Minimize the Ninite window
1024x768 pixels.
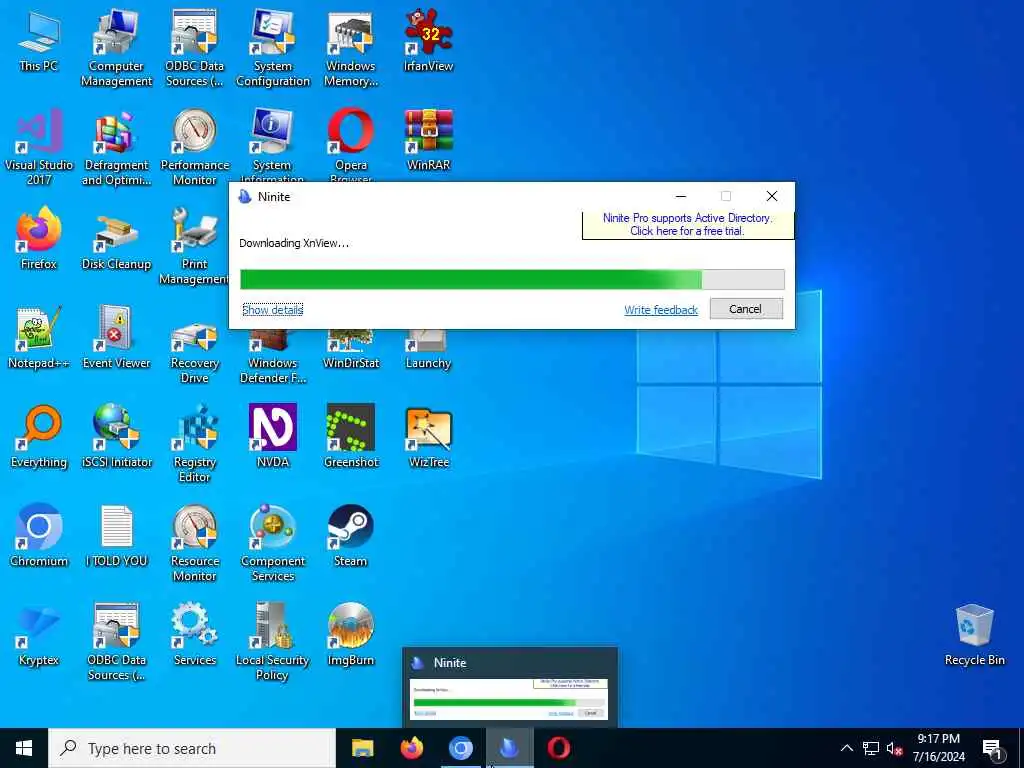[680, 196]
